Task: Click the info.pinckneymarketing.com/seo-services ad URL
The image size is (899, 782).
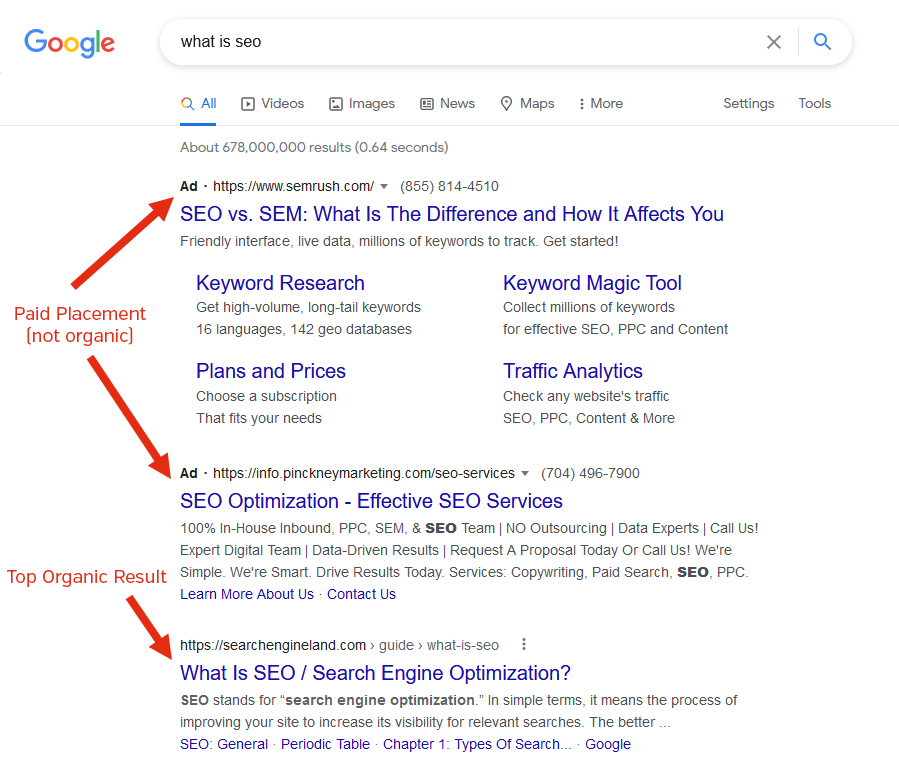Action: (x=364, y=474)
